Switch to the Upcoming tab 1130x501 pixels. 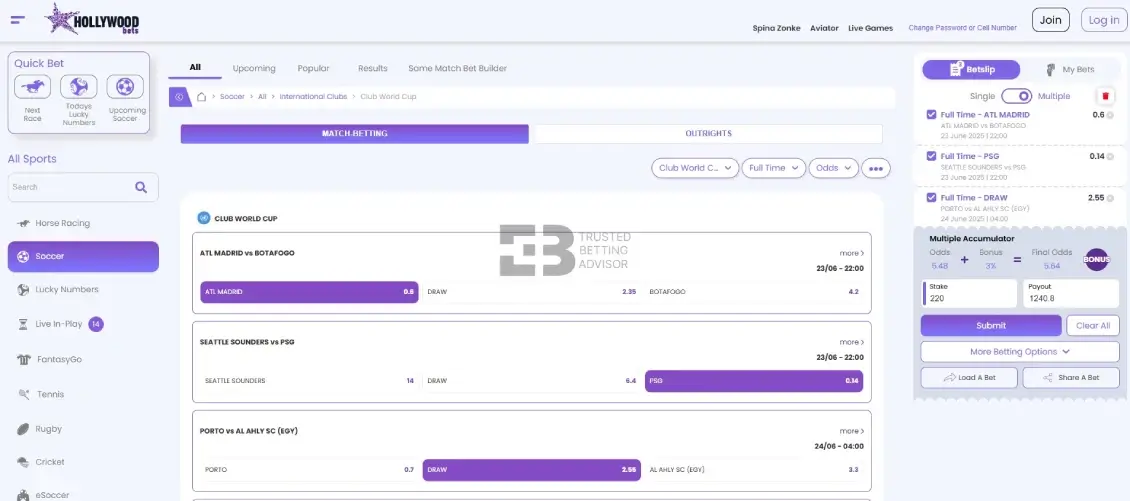254,68
